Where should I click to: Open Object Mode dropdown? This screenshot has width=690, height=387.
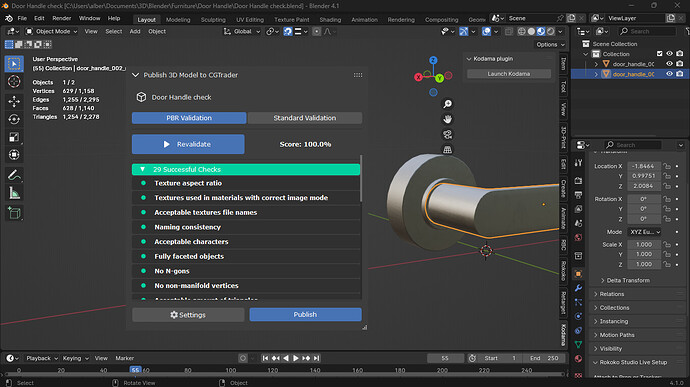[x=51, y=31]
